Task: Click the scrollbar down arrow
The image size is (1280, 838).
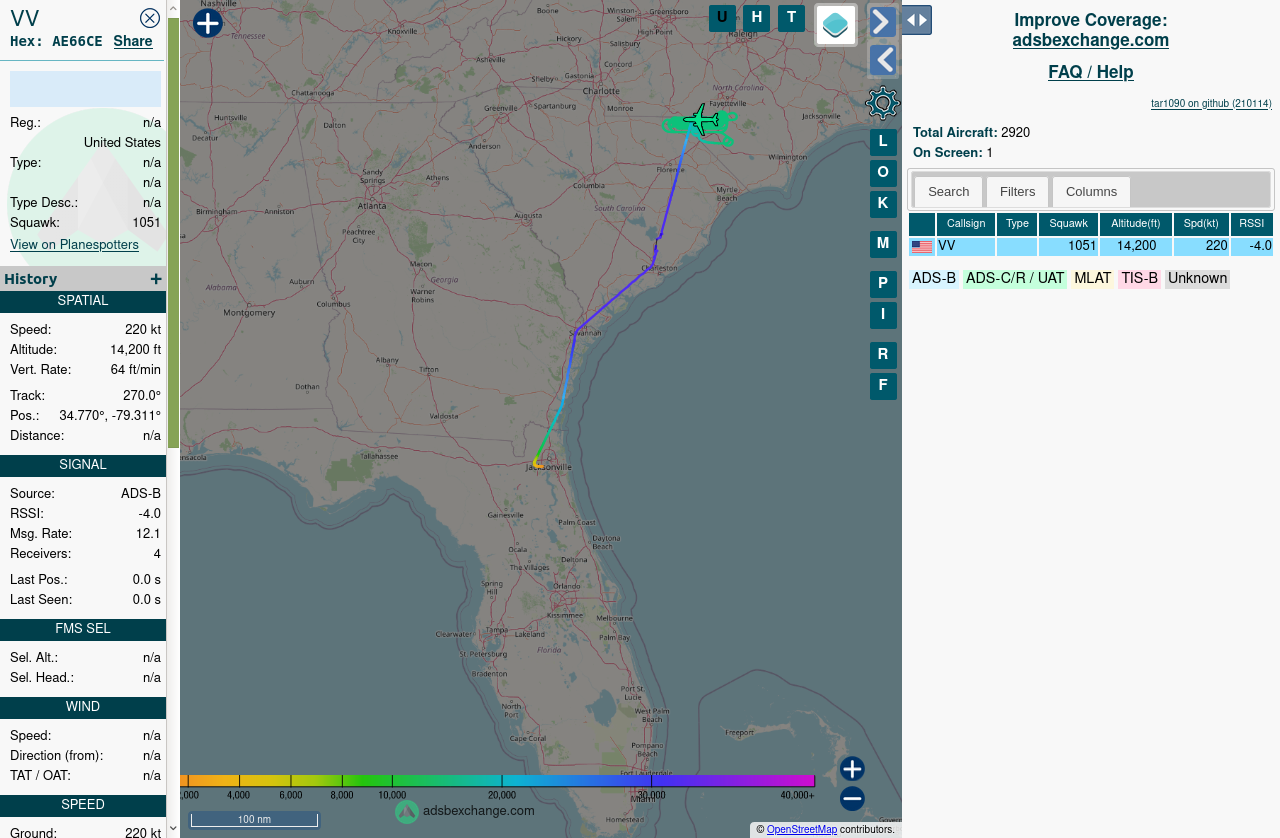Action: click(173, 828)
